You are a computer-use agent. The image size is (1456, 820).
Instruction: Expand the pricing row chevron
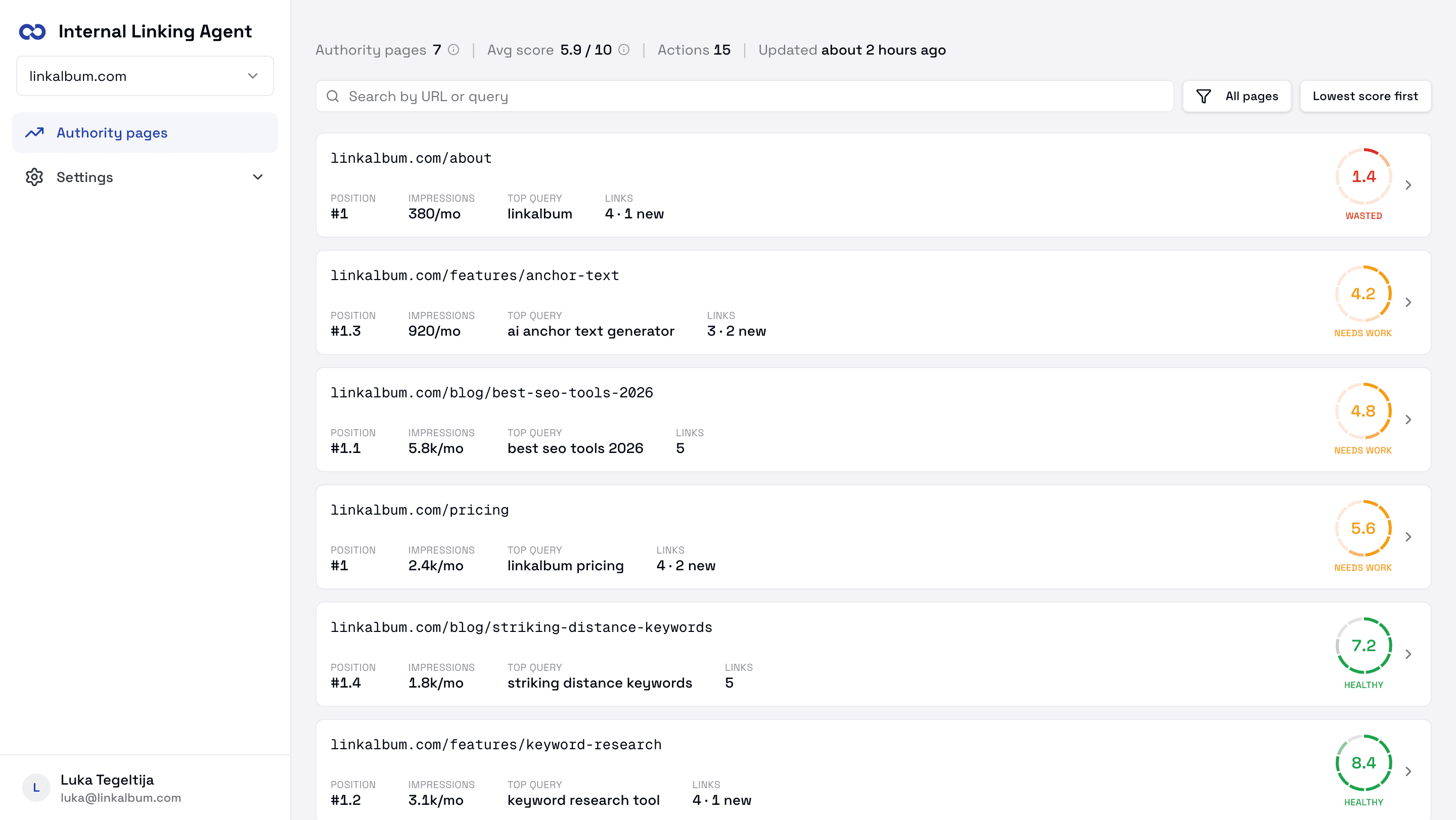(1408, 537)
